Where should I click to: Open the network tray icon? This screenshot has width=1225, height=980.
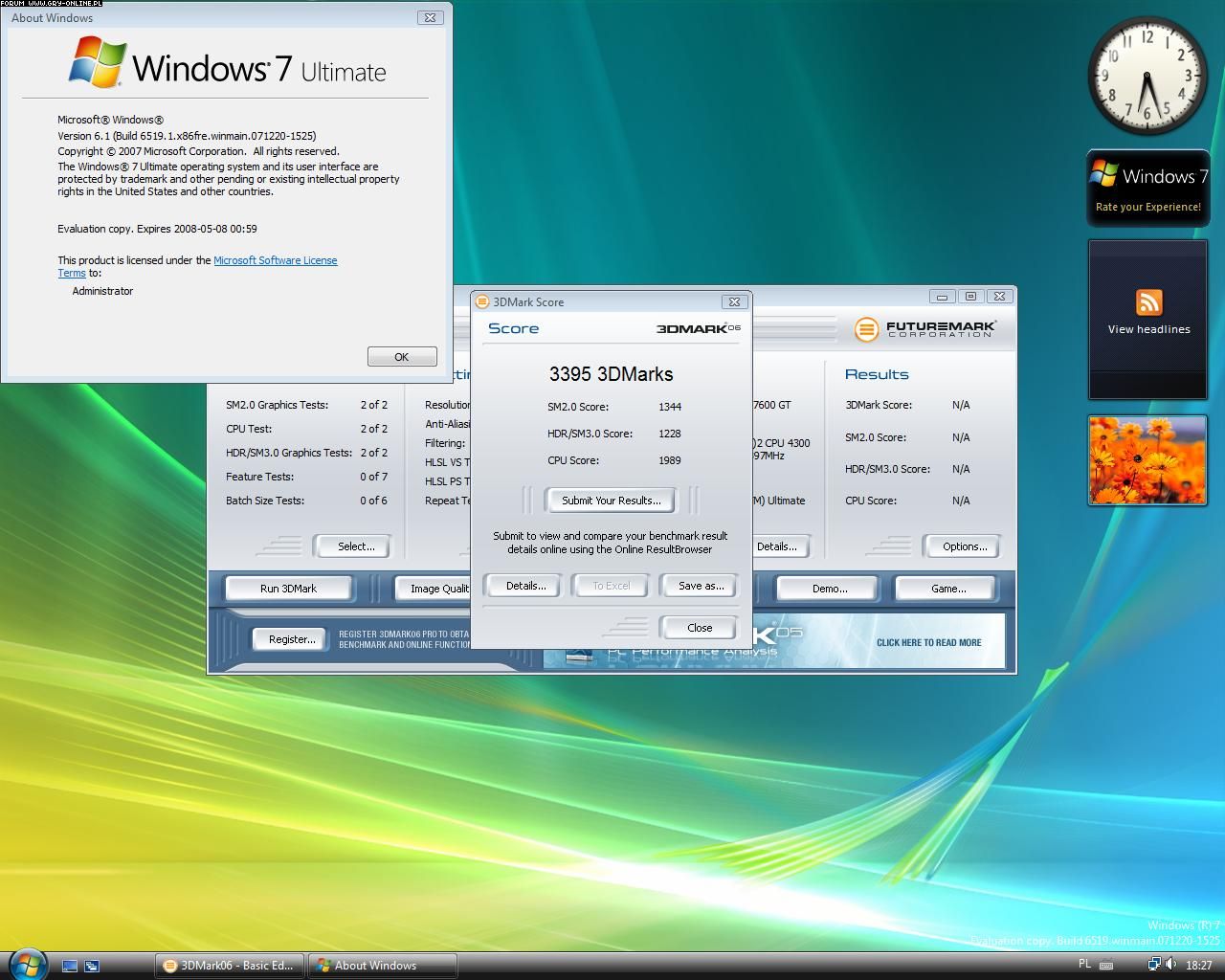click(x=1154, y=965)
